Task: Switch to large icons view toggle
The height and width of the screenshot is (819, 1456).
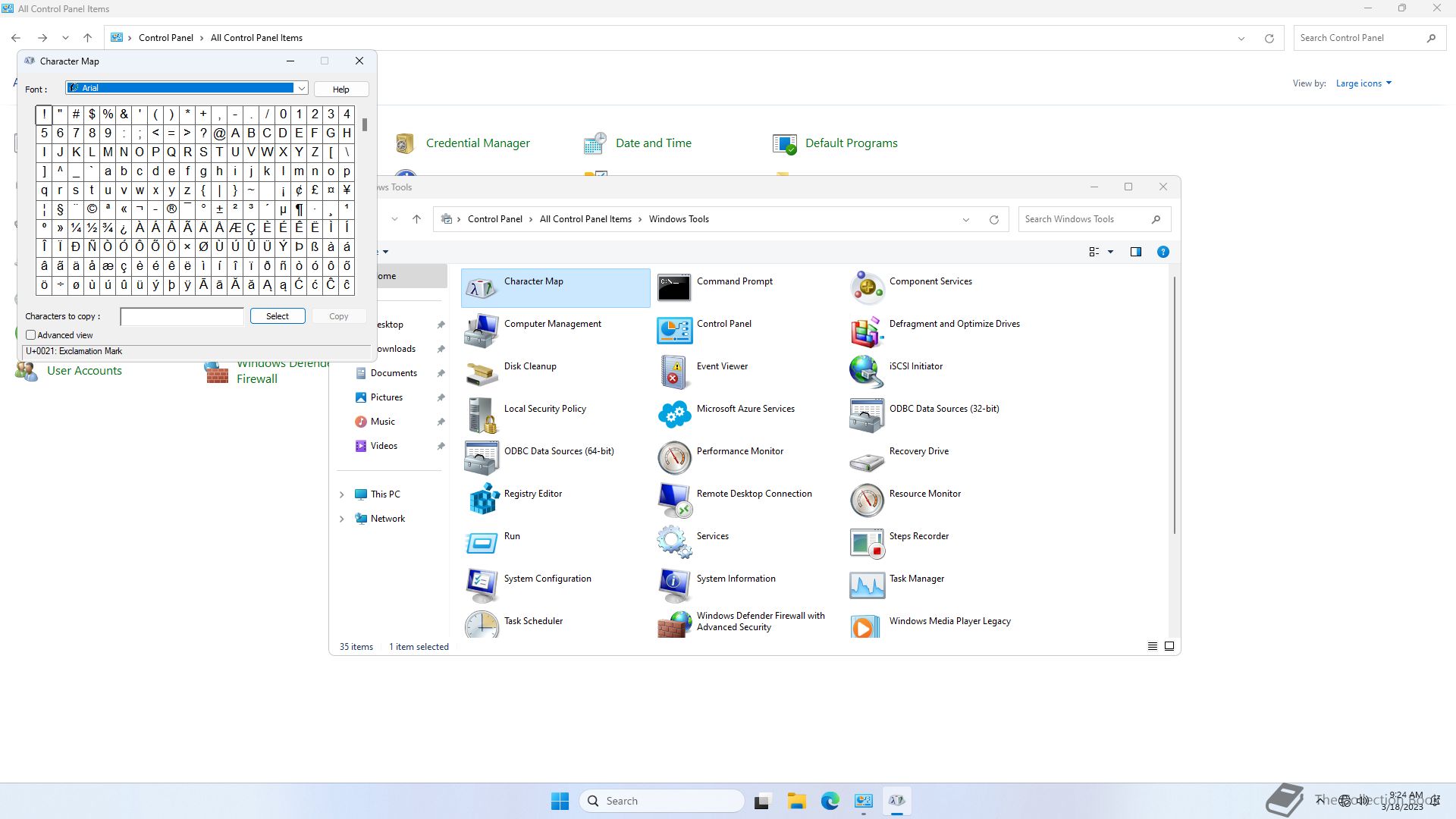Action: [1169, 647]
